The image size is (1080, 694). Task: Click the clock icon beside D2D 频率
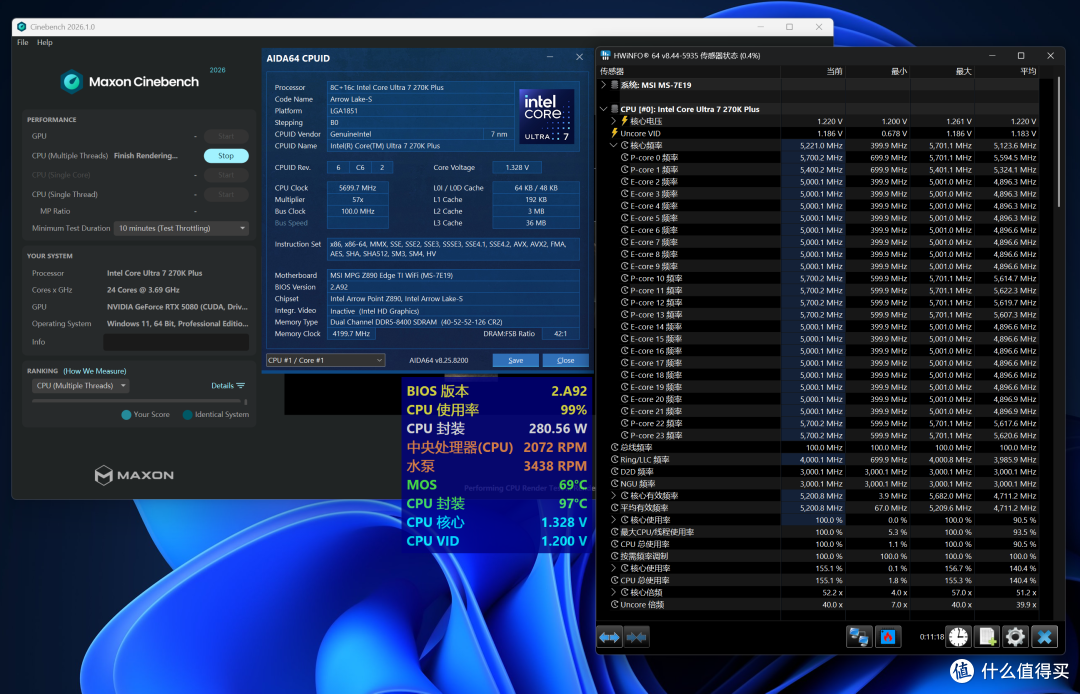point(615,471)
